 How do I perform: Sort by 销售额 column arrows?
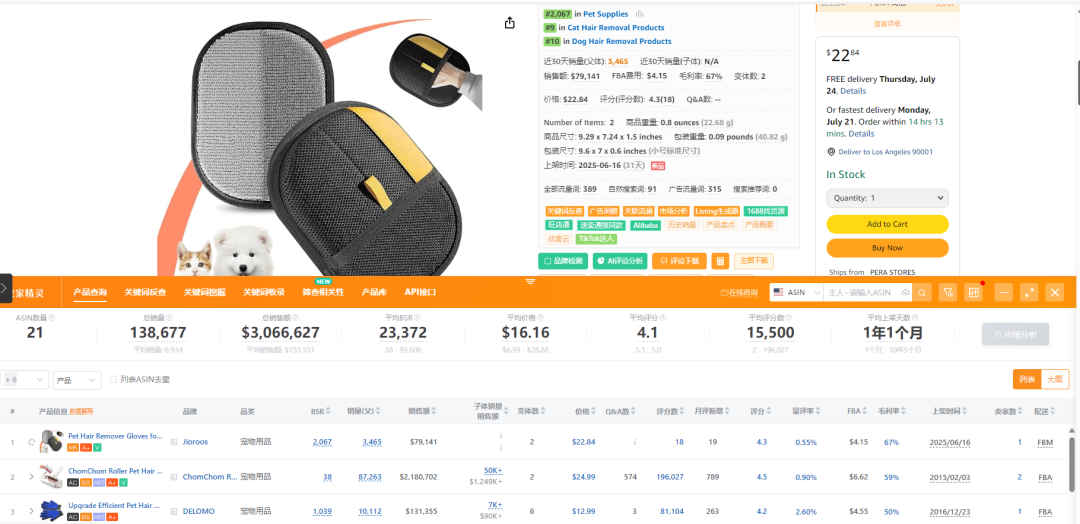click(x=433, y=411)
